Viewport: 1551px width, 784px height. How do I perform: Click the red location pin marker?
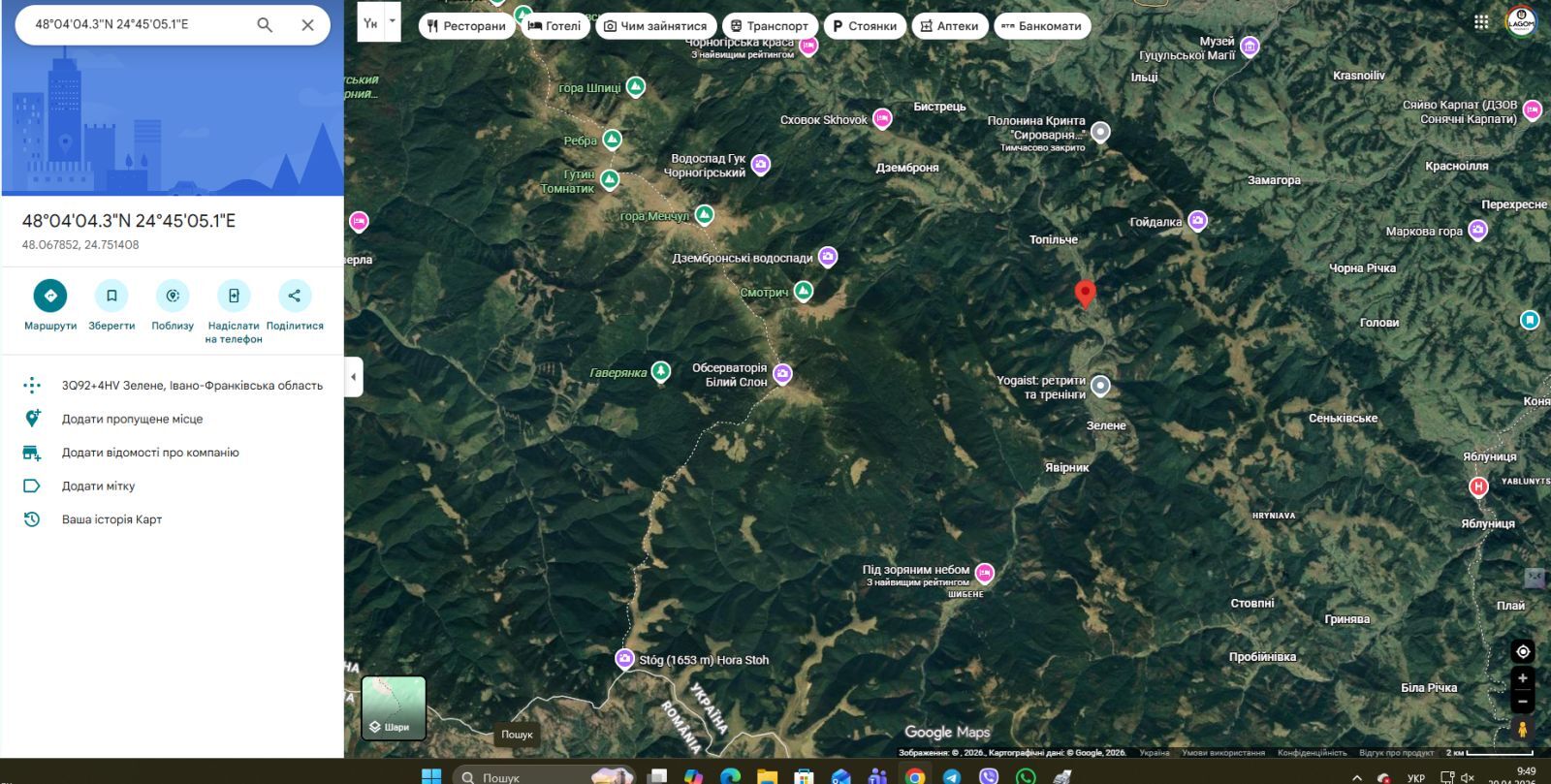(1086, 293)
